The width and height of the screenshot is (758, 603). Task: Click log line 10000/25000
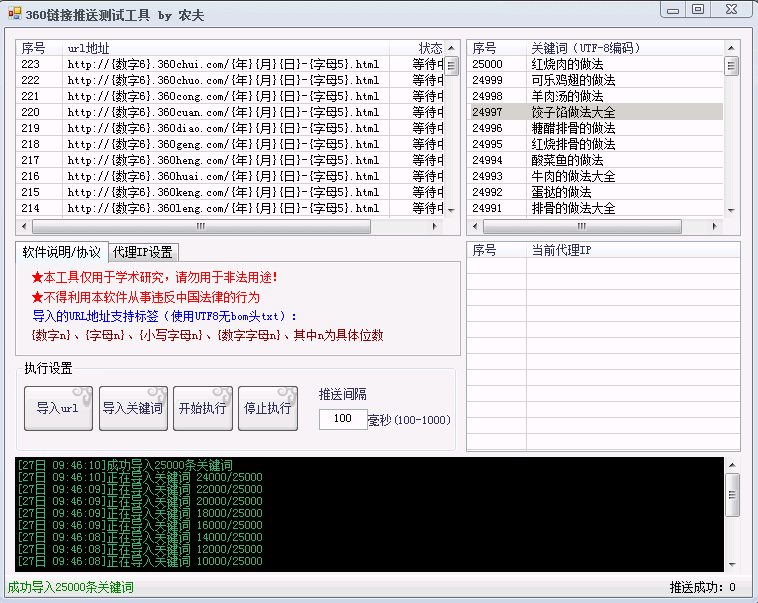click(x=140, y=561)
